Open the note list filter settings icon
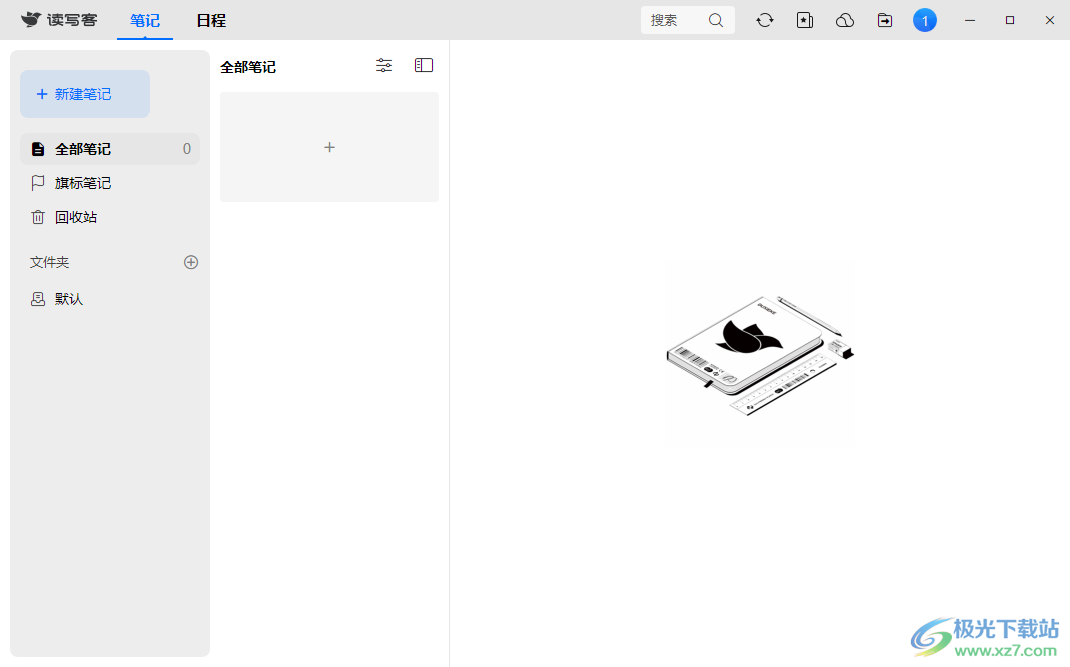The height and width of the screenshot is (667, 1070). (x=384, y=66)
